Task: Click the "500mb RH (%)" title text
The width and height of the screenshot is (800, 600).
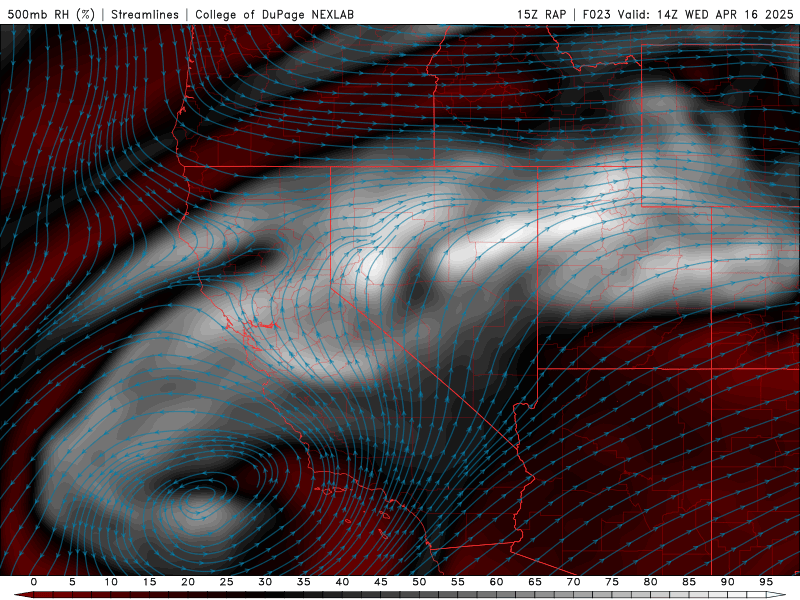Action: click(51, 14)
